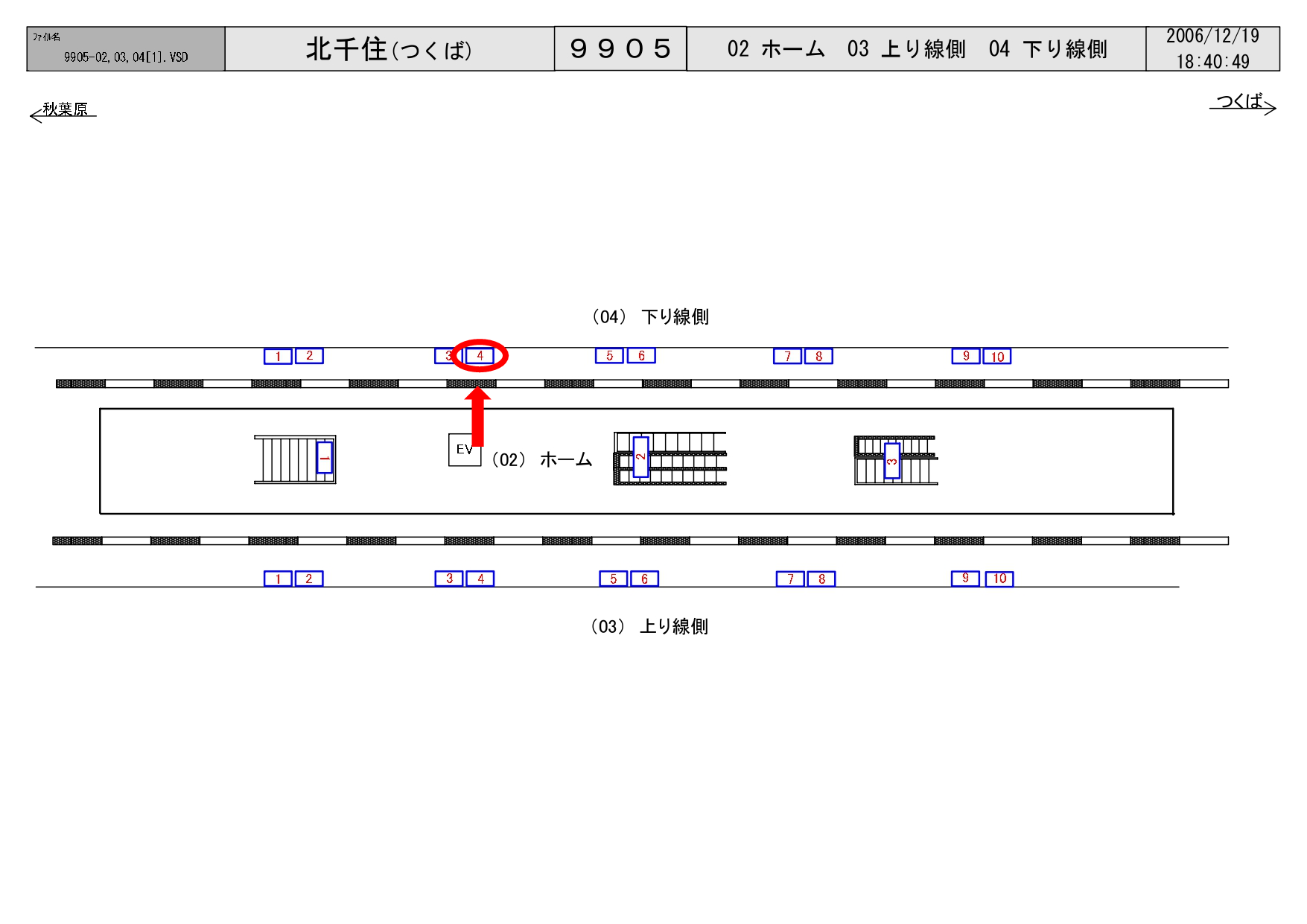Select staircase 1 on the platform
Viewport: 1307px width, 924px height.
(x=294, y=459)
